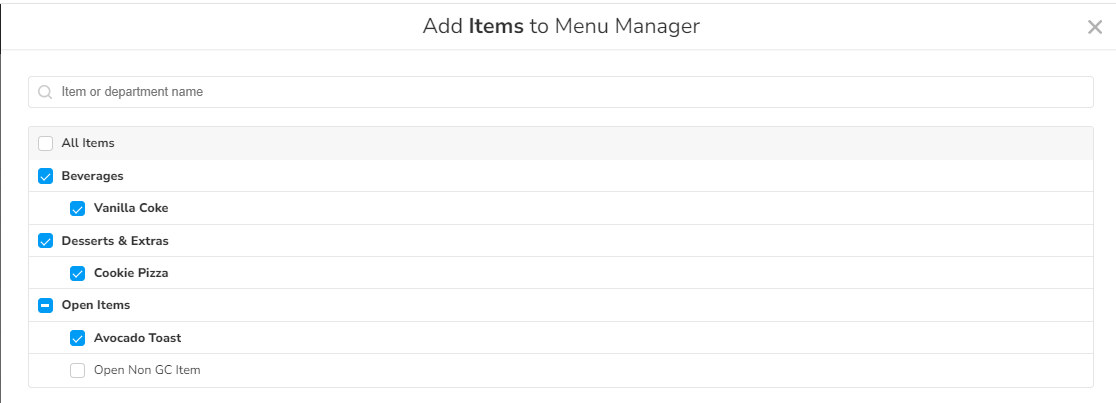The width and height of the screenshot is (1116, 403).
Task: Enable the Open Non GC Item checkbox
Action: [78, 370]
